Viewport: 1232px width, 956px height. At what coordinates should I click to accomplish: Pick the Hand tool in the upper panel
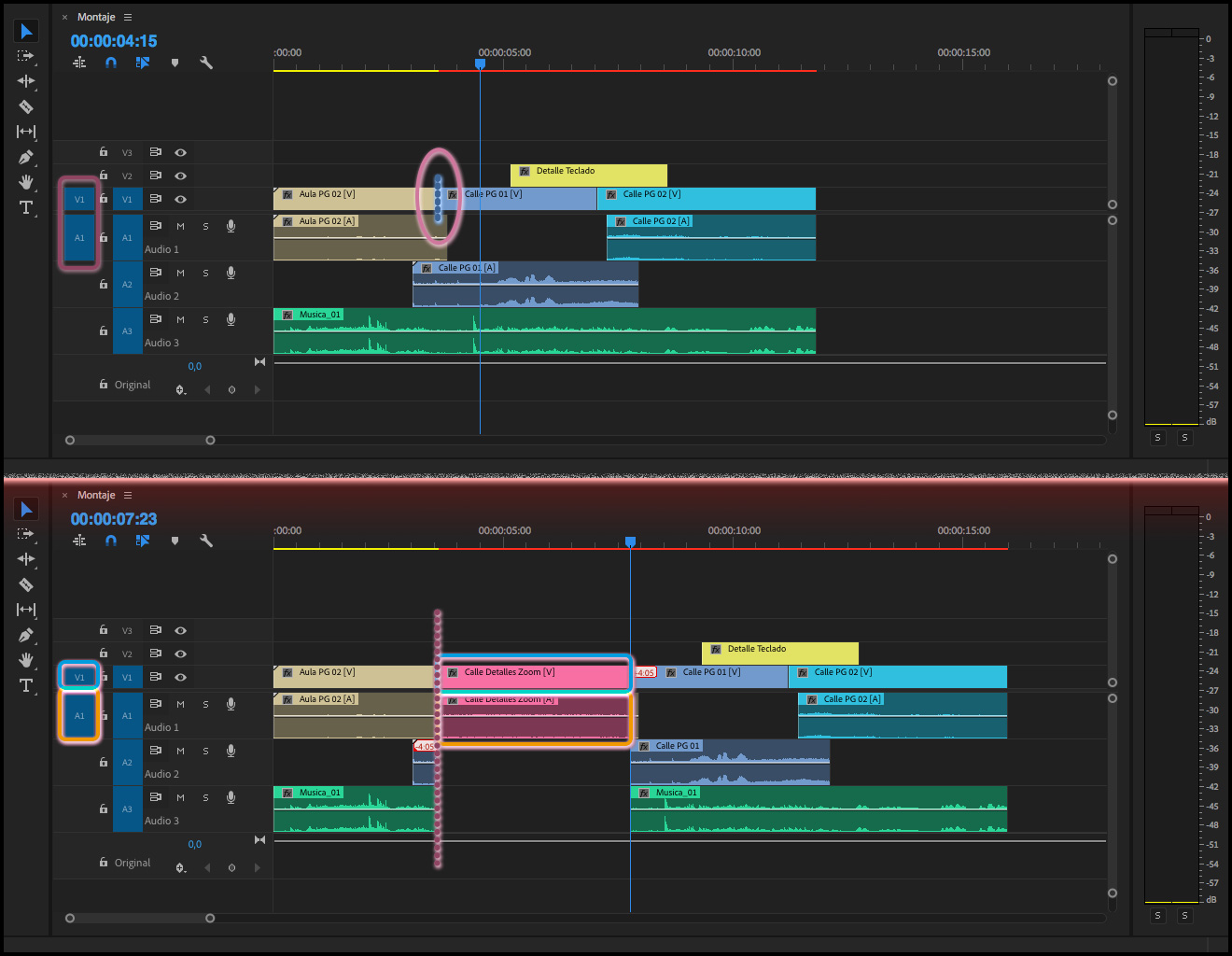tap(26, 182)
